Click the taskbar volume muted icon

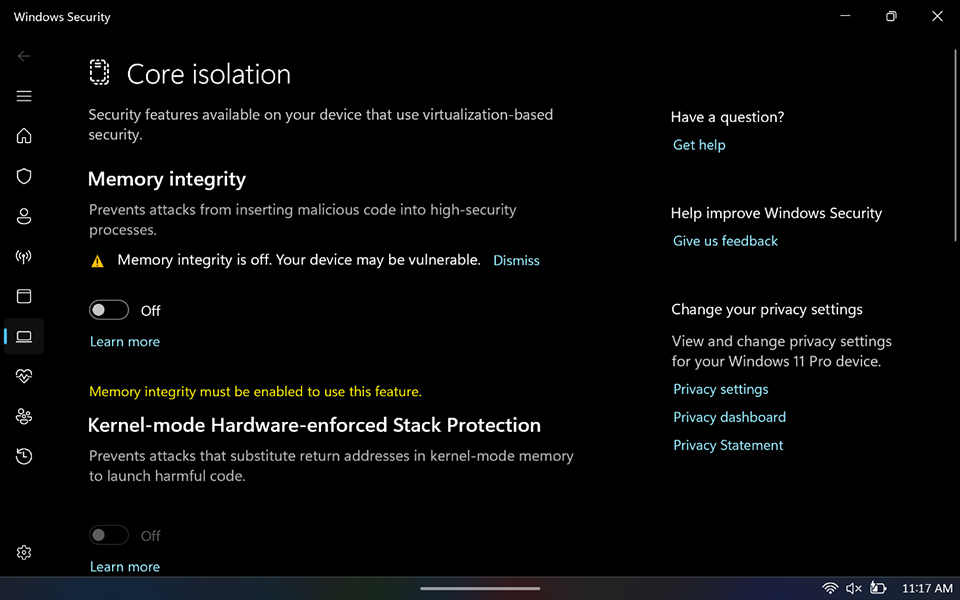[x=854, y=588]
